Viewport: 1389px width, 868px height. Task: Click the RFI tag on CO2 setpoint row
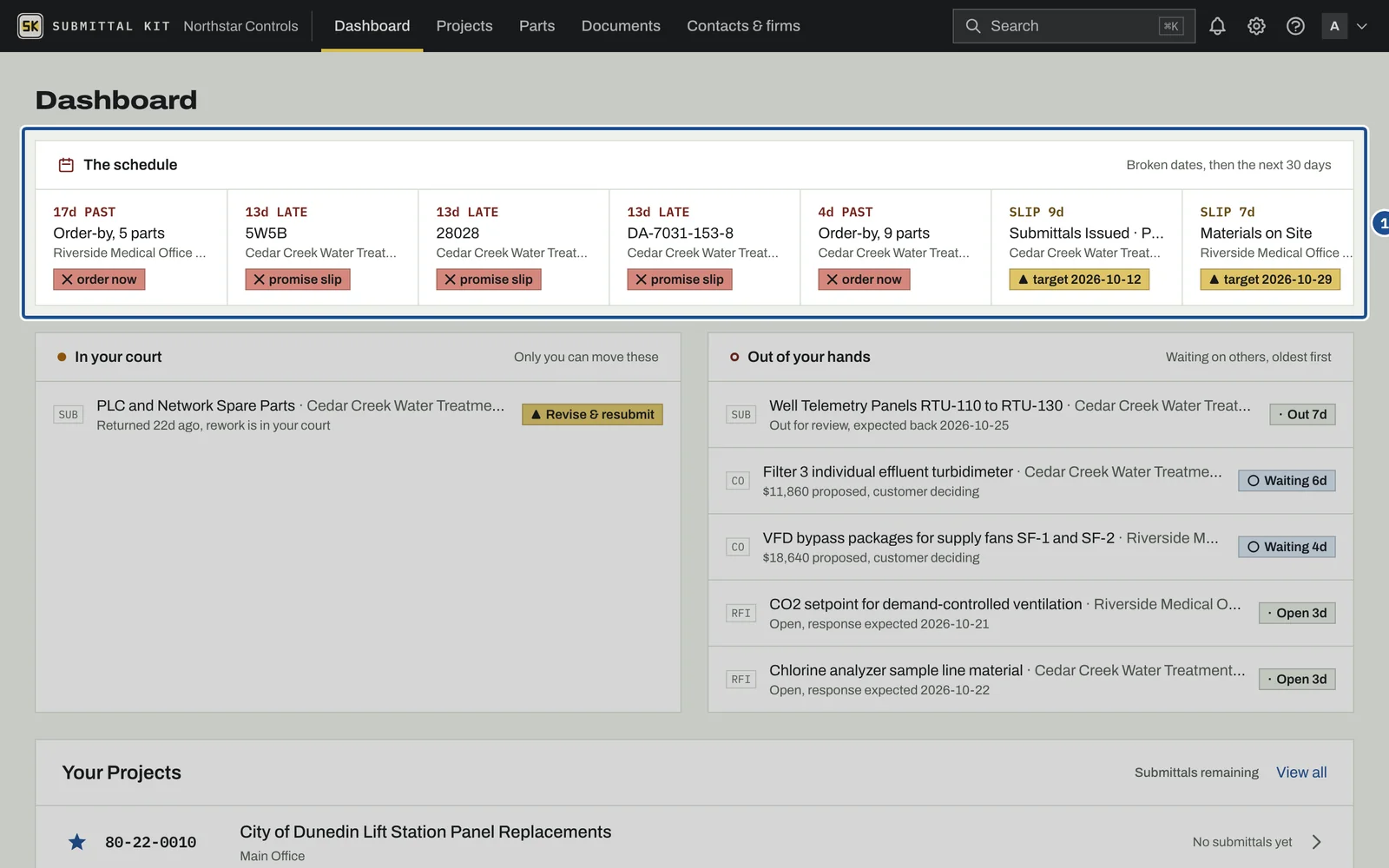[x=741, y=613]
